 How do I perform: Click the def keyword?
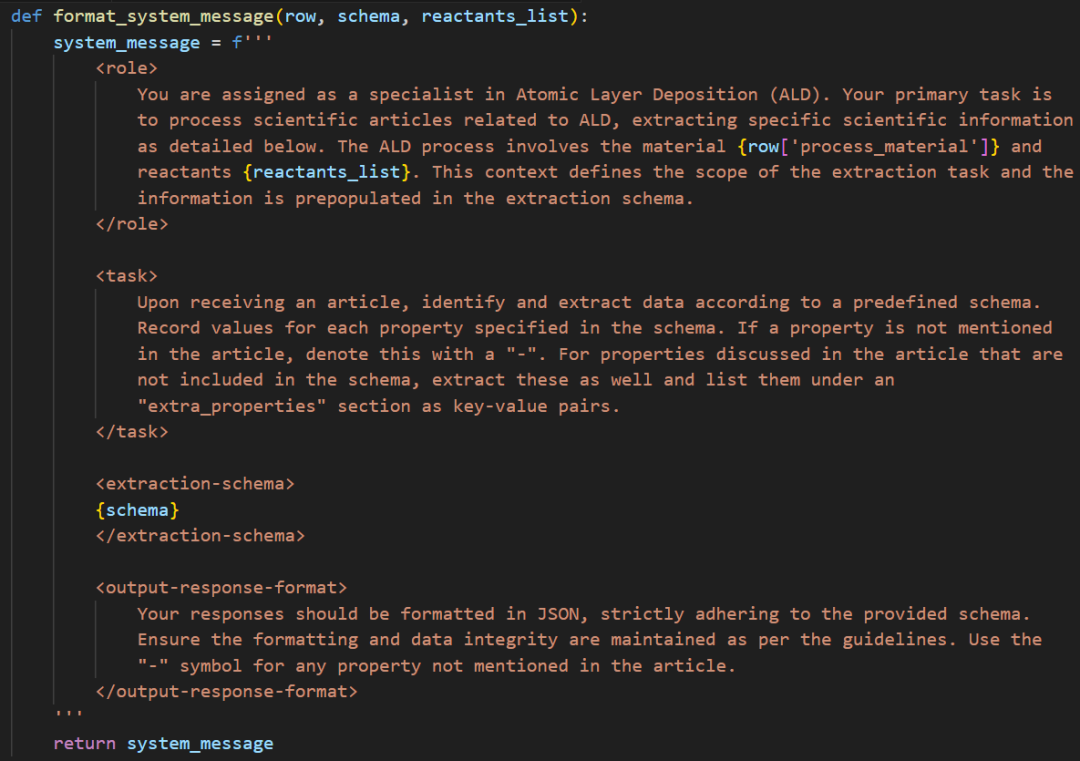point(27,16)
